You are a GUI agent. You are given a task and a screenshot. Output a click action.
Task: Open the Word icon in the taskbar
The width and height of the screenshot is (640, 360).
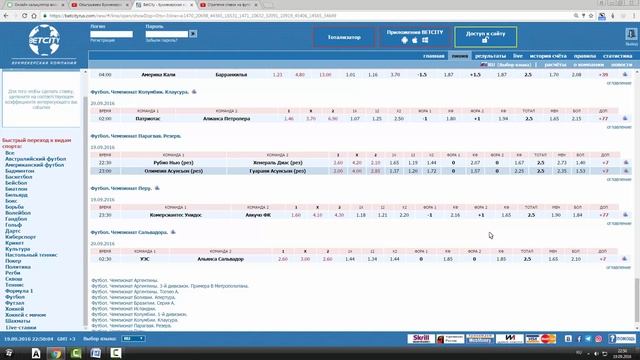point(96,353)
